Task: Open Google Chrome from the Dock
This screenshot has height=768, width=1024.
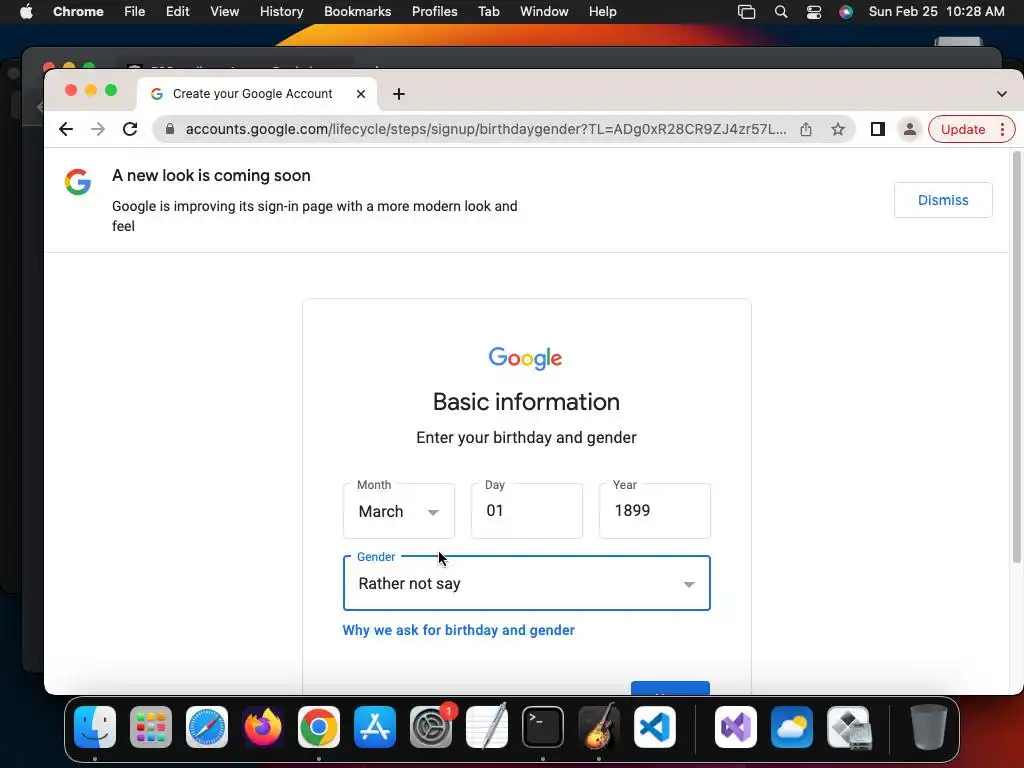Action: tap(319, 727)
